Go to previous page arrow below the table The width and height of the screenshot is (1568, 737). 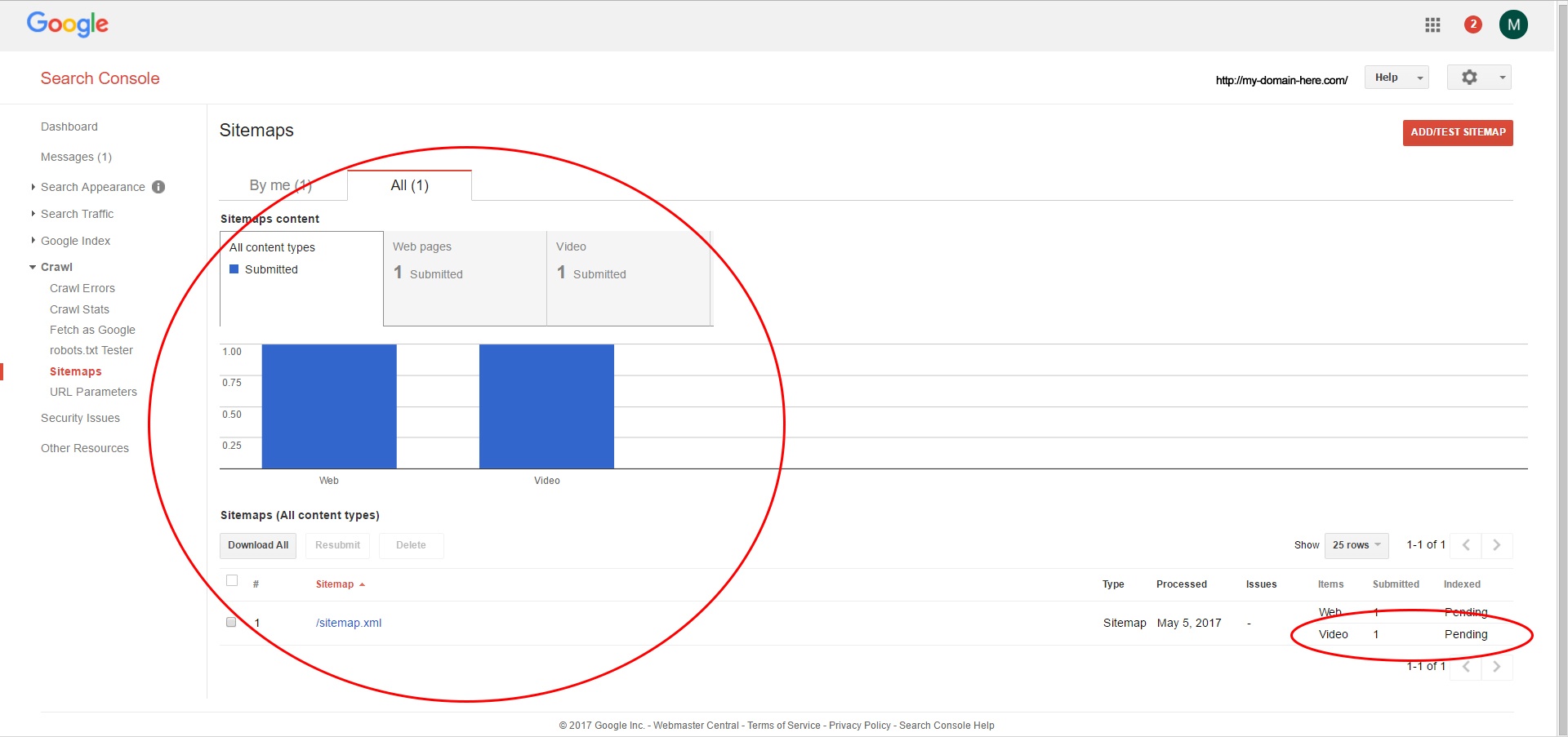[1466, 667]
